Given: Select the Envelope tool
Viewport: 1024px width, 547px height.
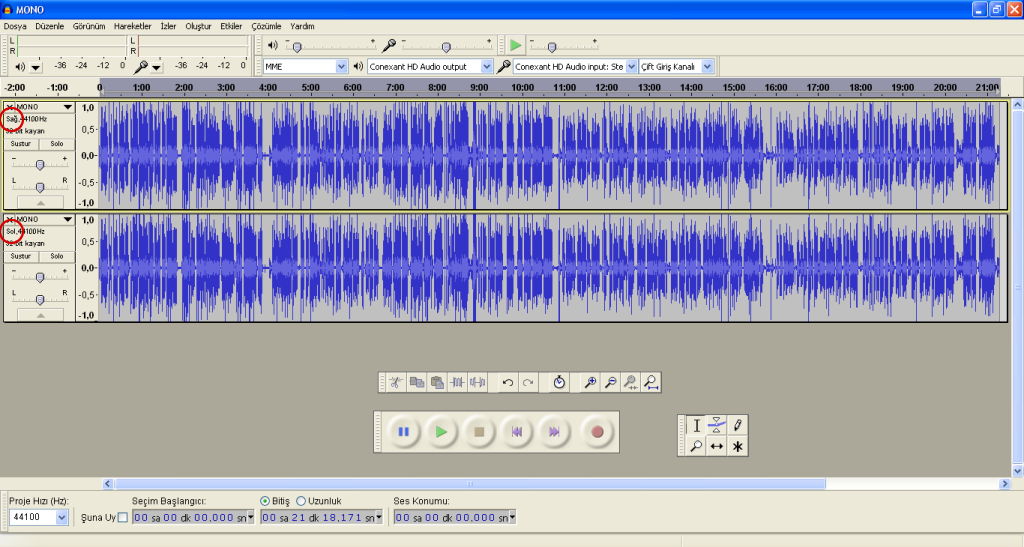Looking at the screenshot, I should [716, 426].
